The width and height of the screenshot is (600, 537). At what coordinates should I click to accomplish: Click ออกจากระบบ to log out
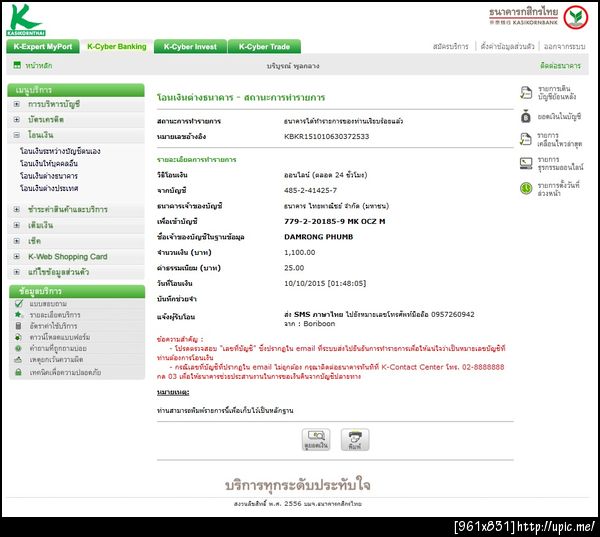(564, 46)
